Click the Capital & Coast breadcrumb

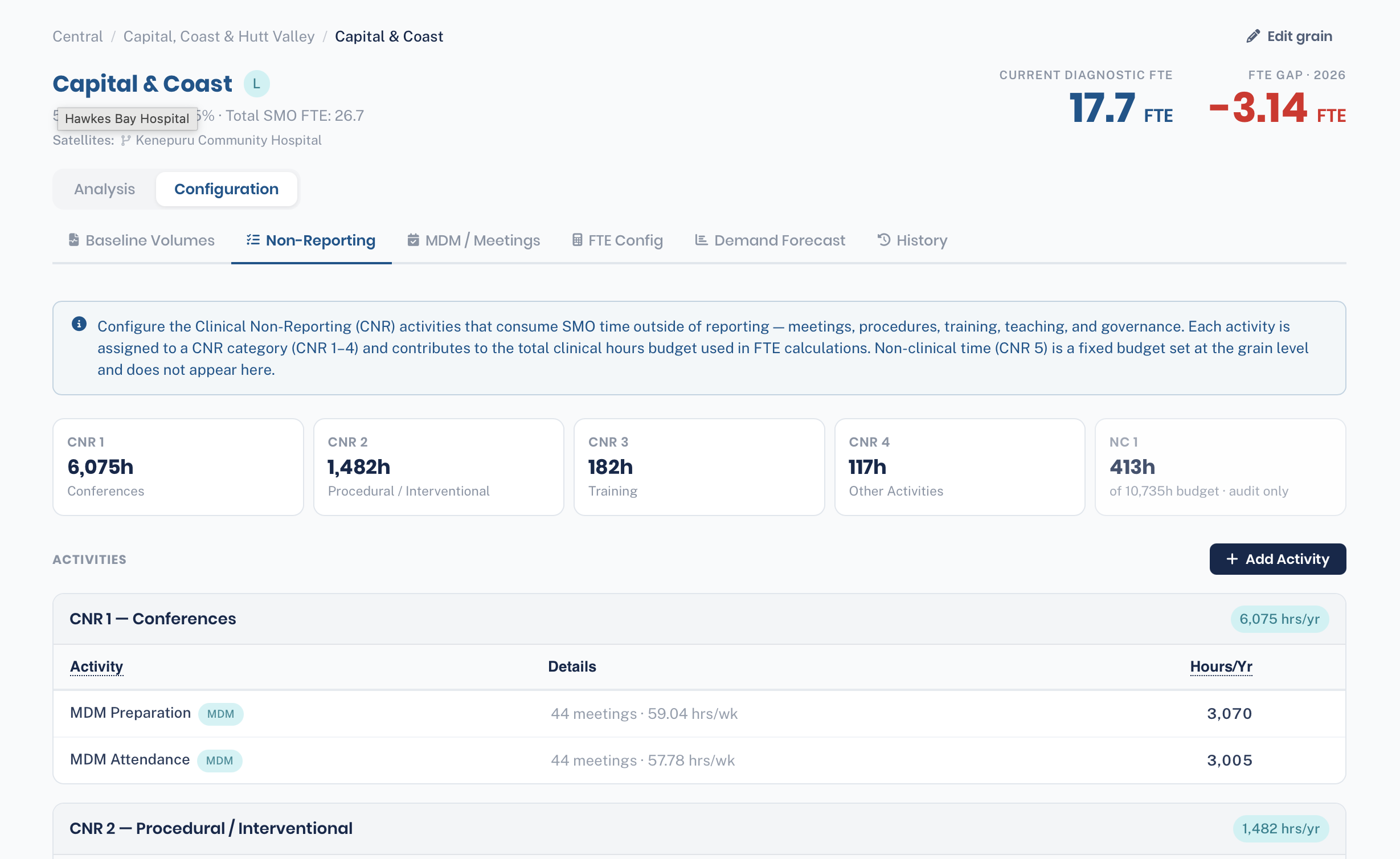(x=389, y=36)
